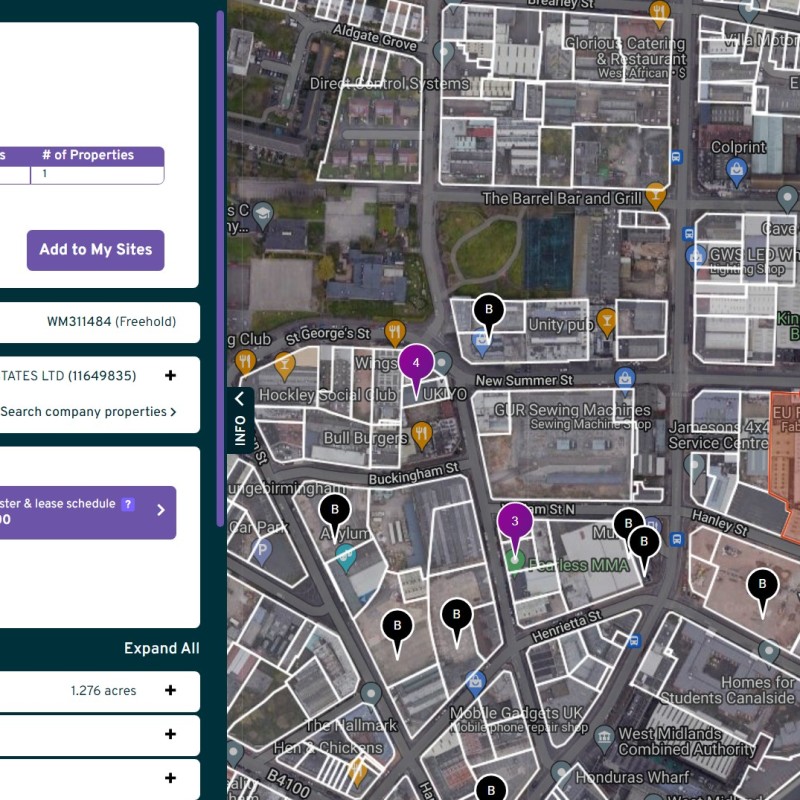The width and height of the screenshot is (800, 800).
Task: Select the black B marker beside Unity pub
Action: pos(488,311)
